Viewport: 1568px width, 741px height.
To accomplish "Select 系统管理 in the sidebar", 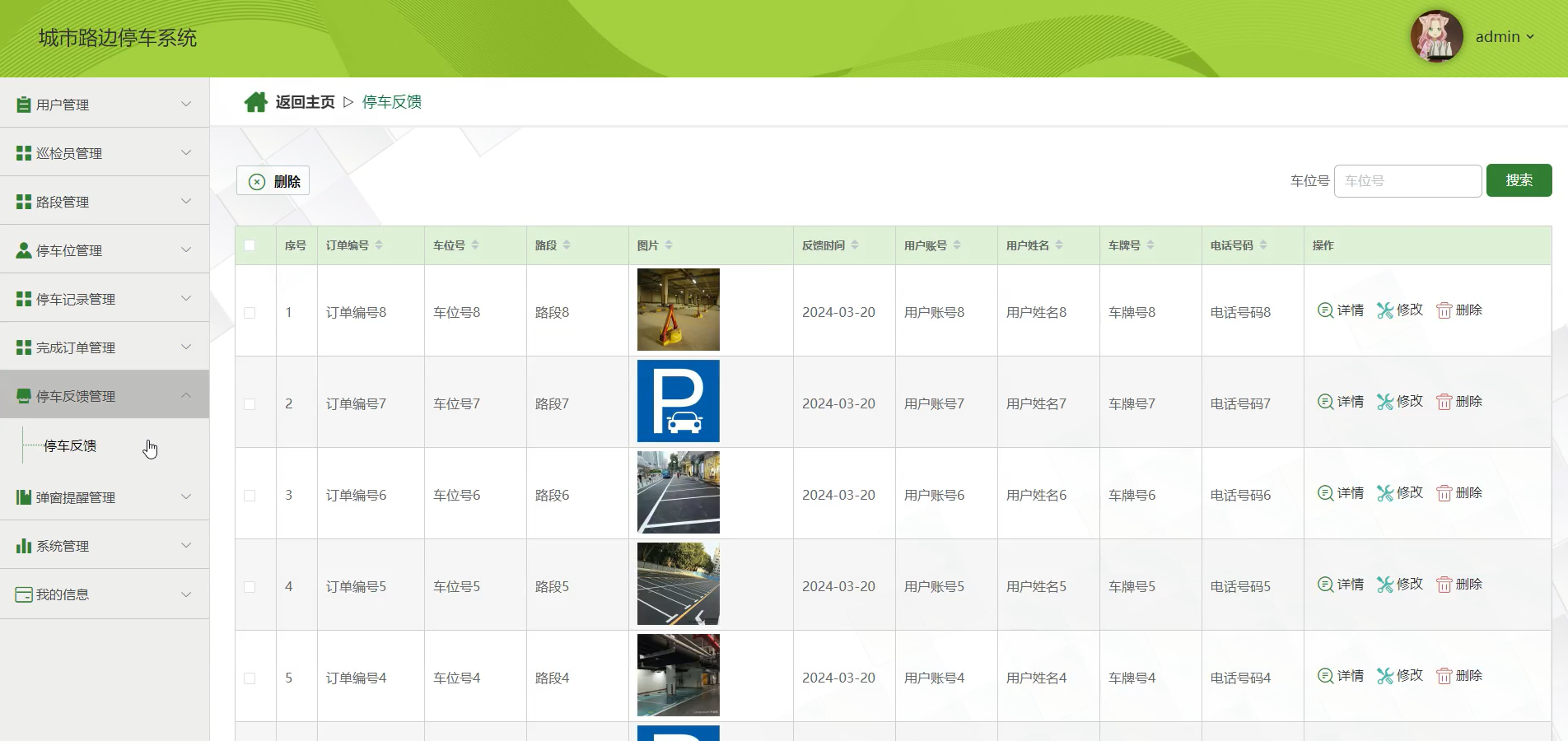I will [105, 545].
